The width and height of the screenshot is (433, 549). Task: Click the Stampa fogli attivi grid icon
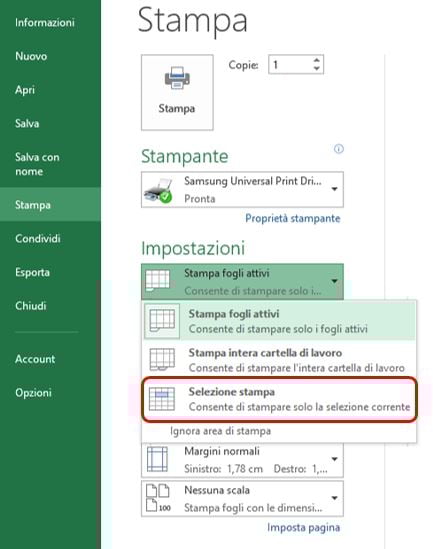click(162, 321)
